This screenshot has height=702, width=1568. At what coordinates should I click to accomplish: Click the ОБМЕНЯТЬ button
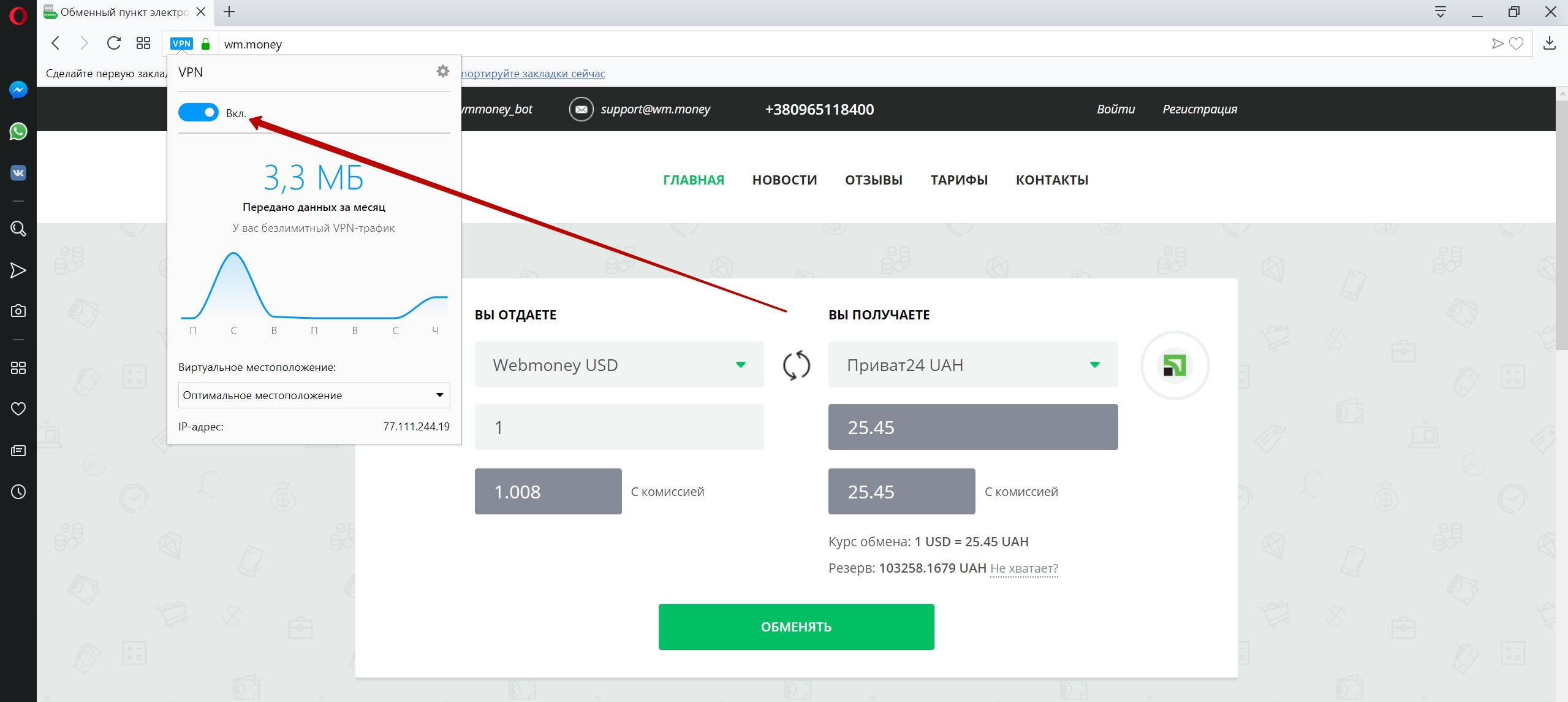[796, 627]
